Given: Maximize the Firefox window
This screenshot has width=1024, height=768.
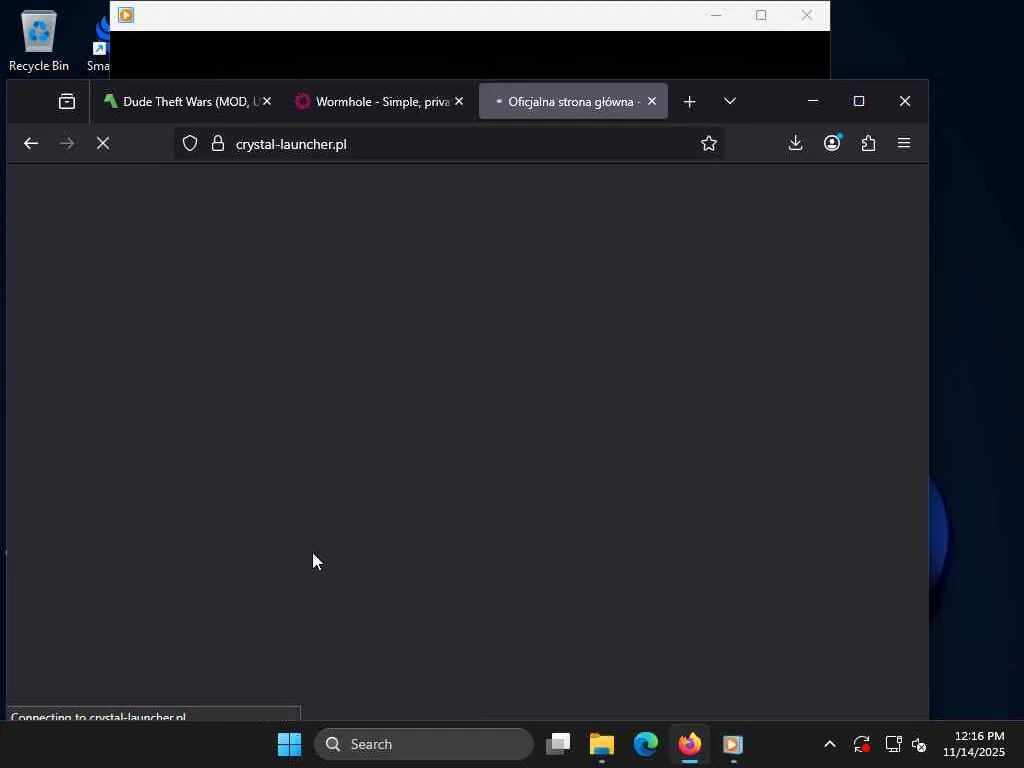Looking at the screenshot, I should (x=859, y=101).
